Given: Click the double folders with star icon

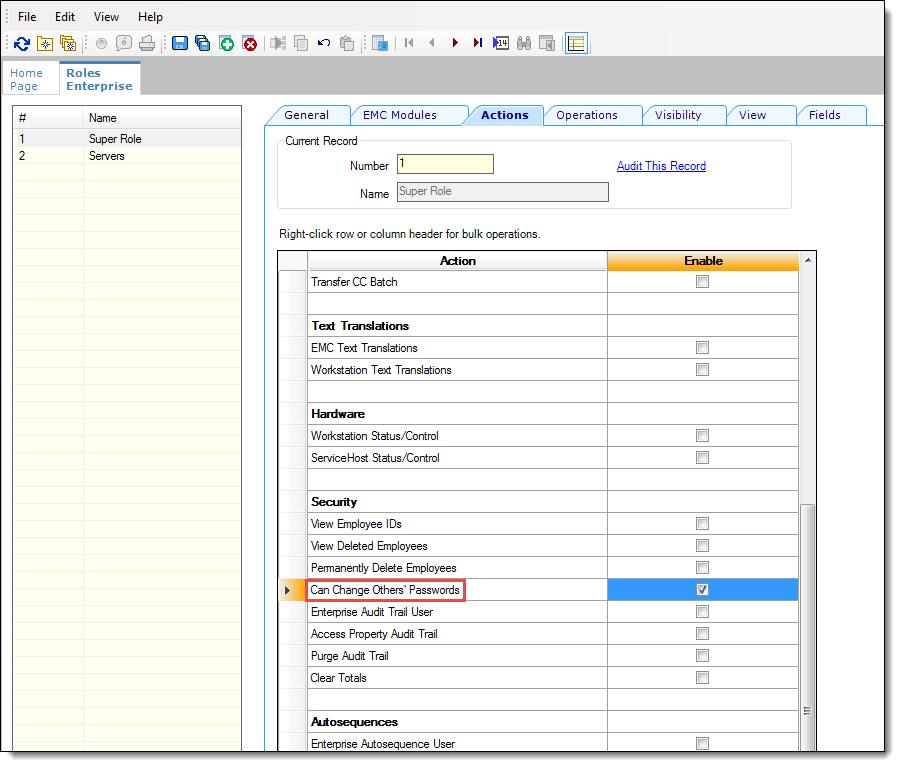Looking at the screenshot, I should [68, 43].
